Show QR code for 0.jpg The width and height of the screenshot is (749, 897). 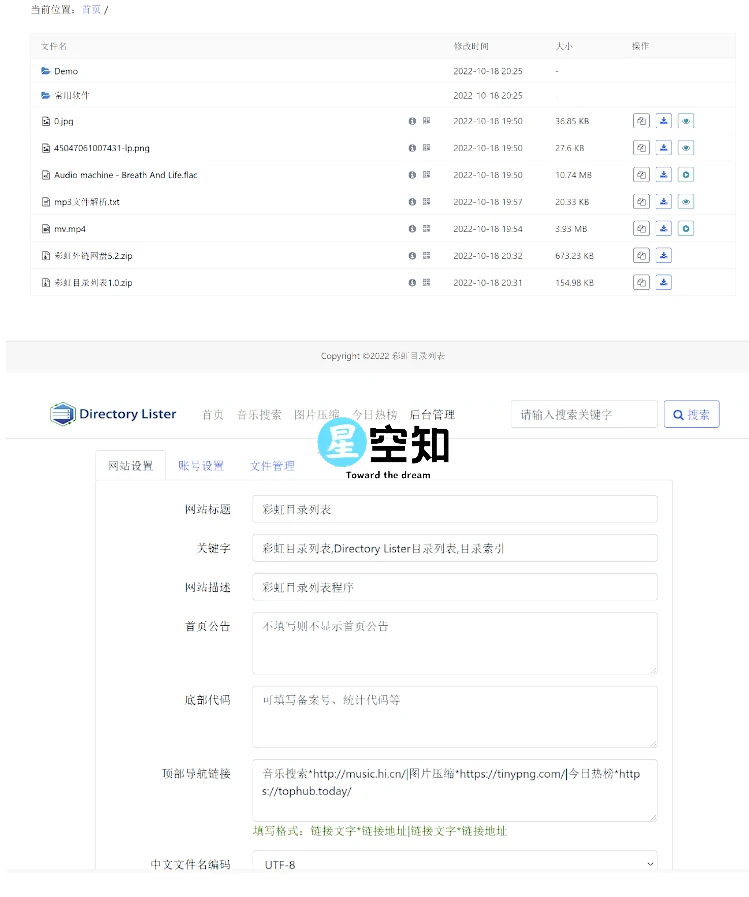pyautogui.click(x=426, y=121)
